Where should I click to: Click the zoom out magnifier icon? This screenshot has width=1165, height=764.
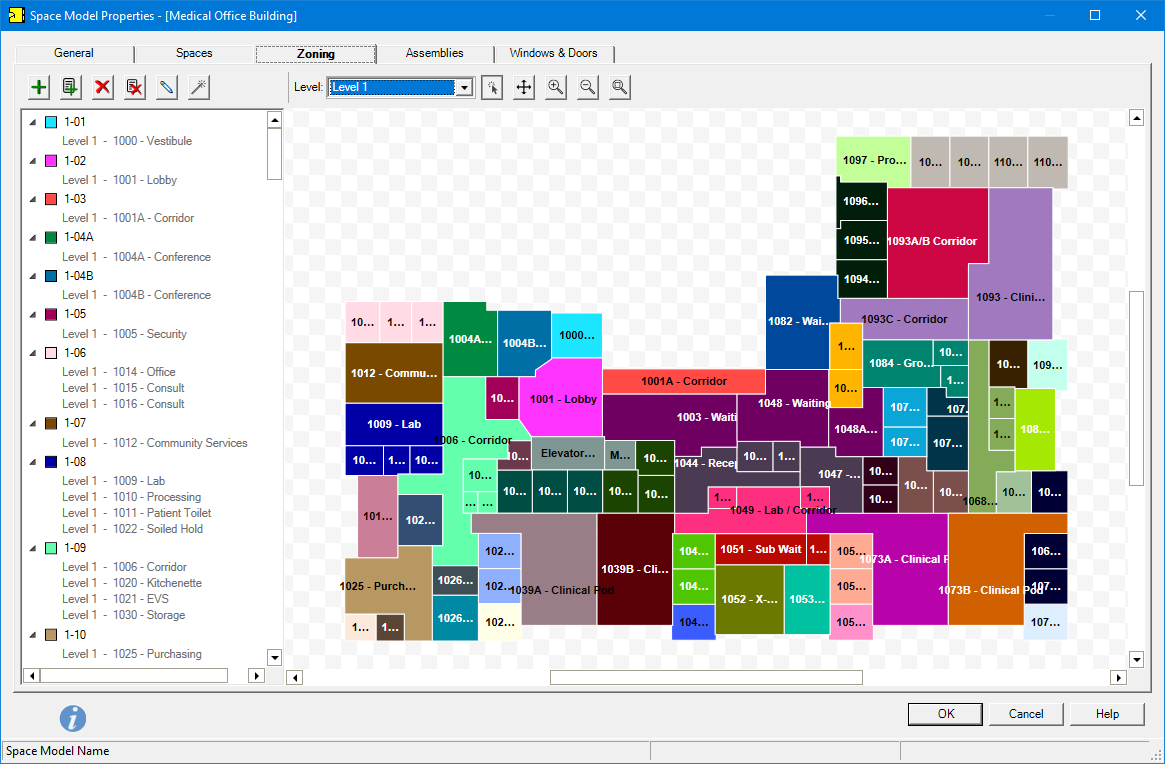tap(588, 87)
